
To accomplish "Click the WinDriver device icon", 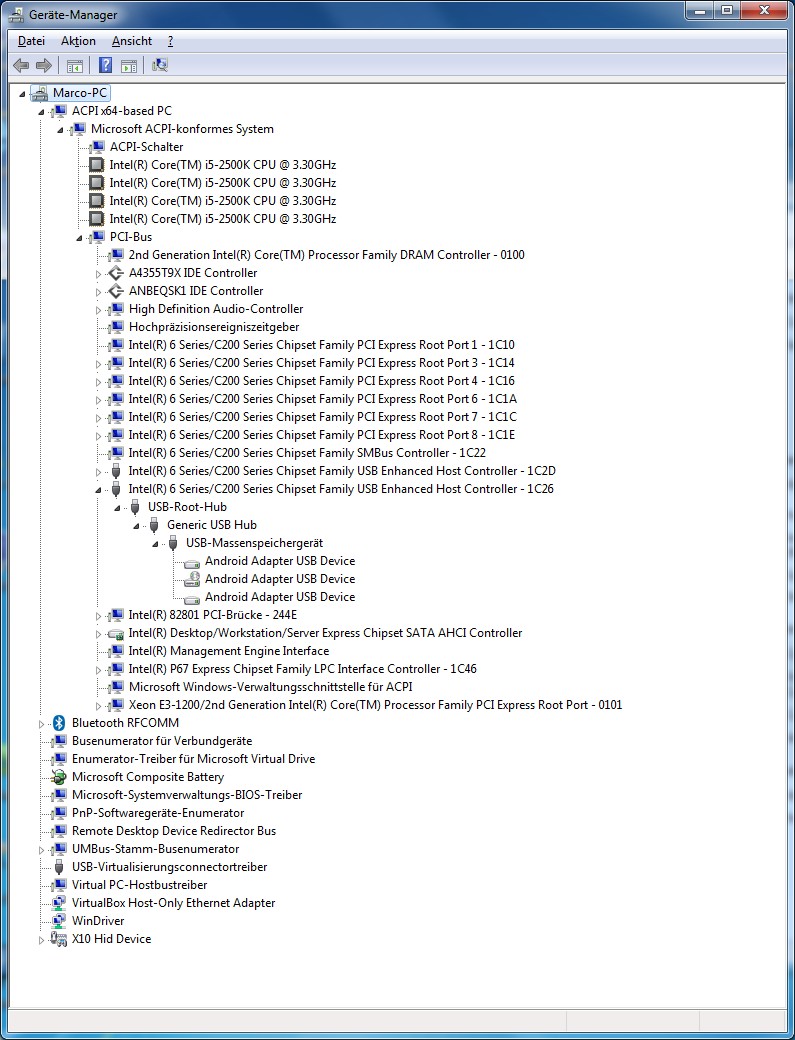I will point(59,921).
